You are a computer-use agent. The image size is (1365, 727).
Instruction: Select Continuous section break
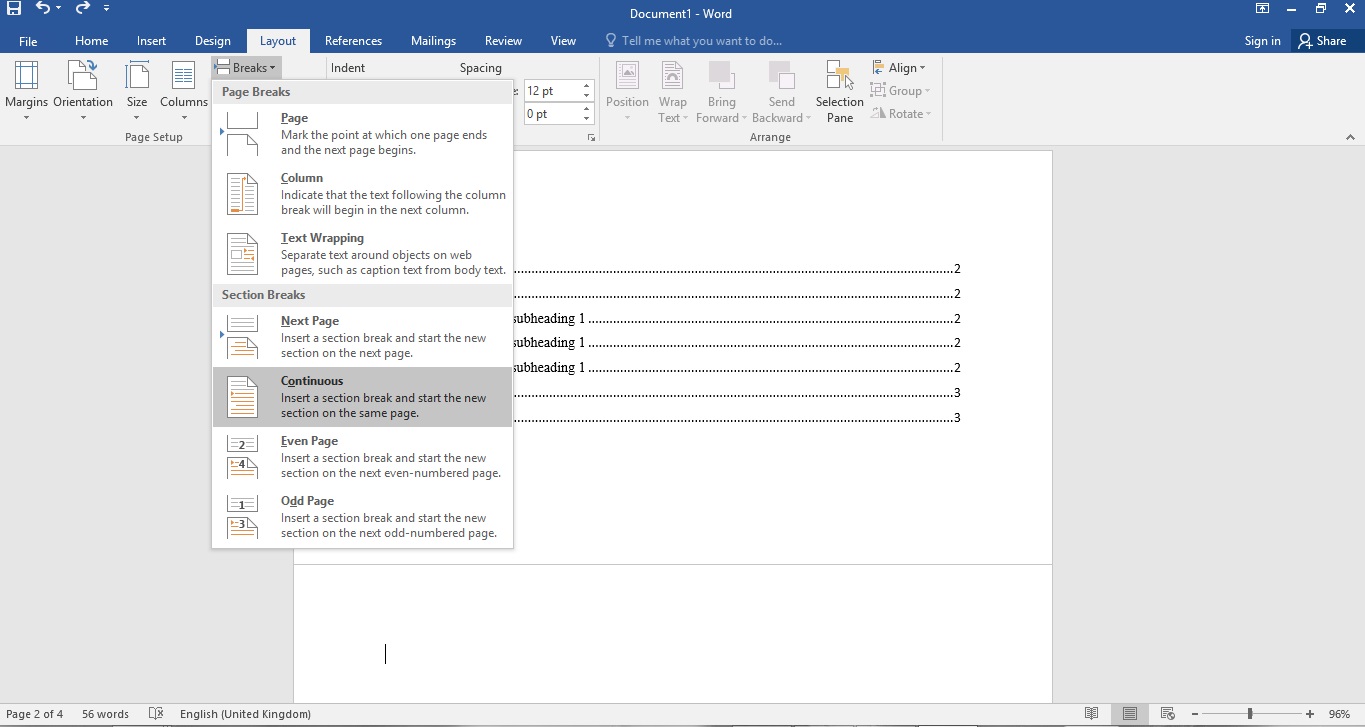tap(362, 397)
